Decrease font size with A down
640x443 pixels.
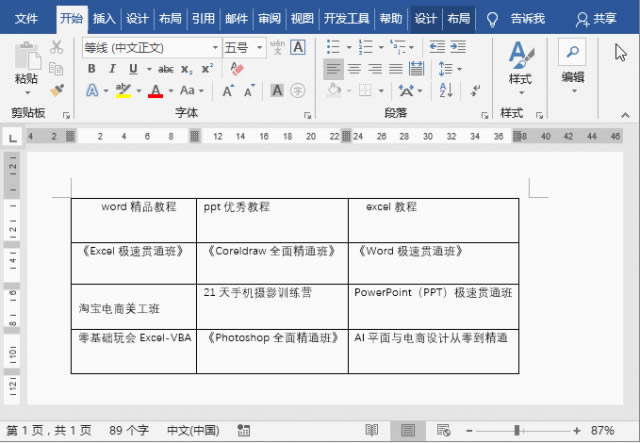tap(249, 91)
